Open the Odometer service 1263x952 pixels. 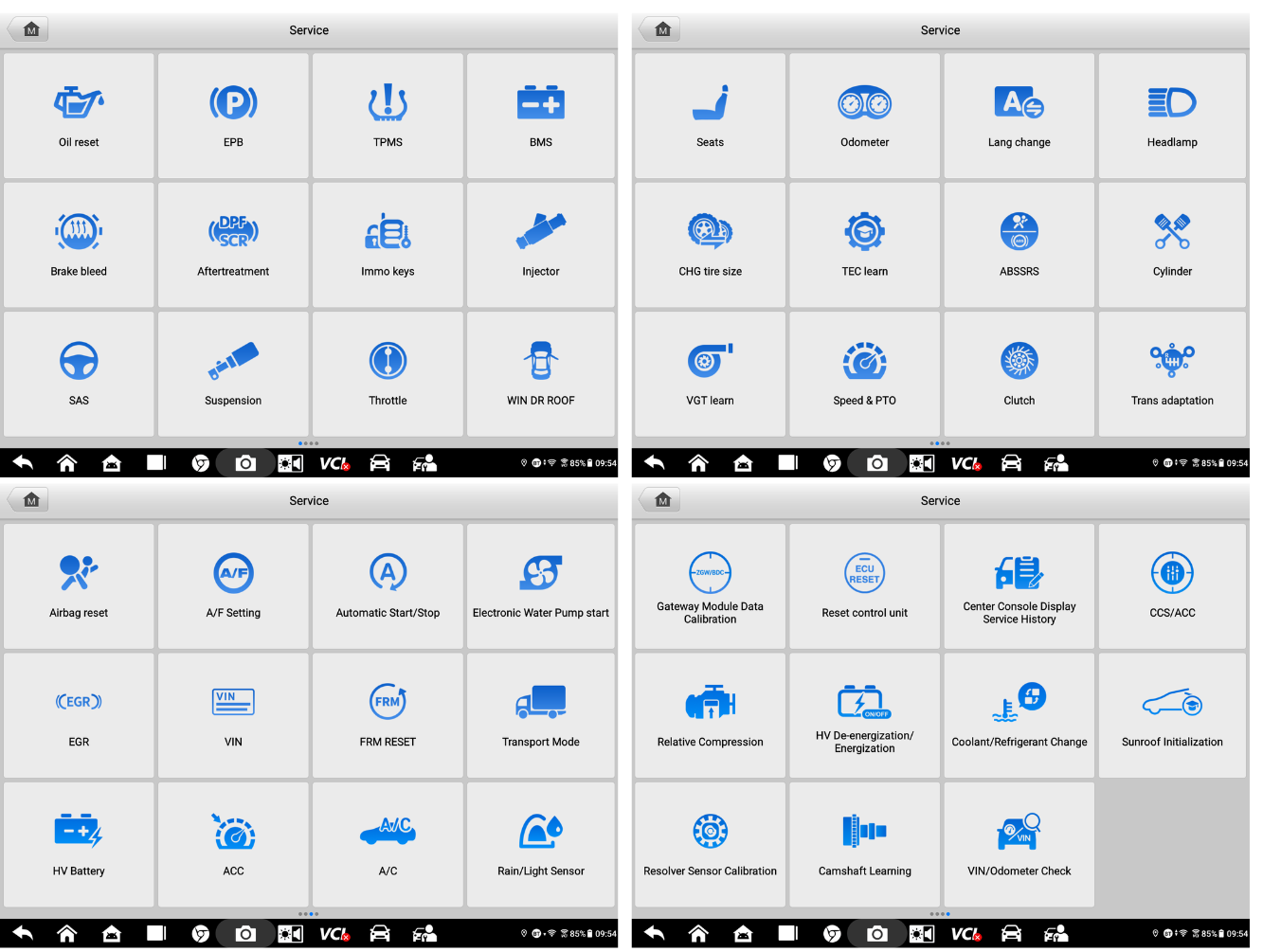[864, 116]
